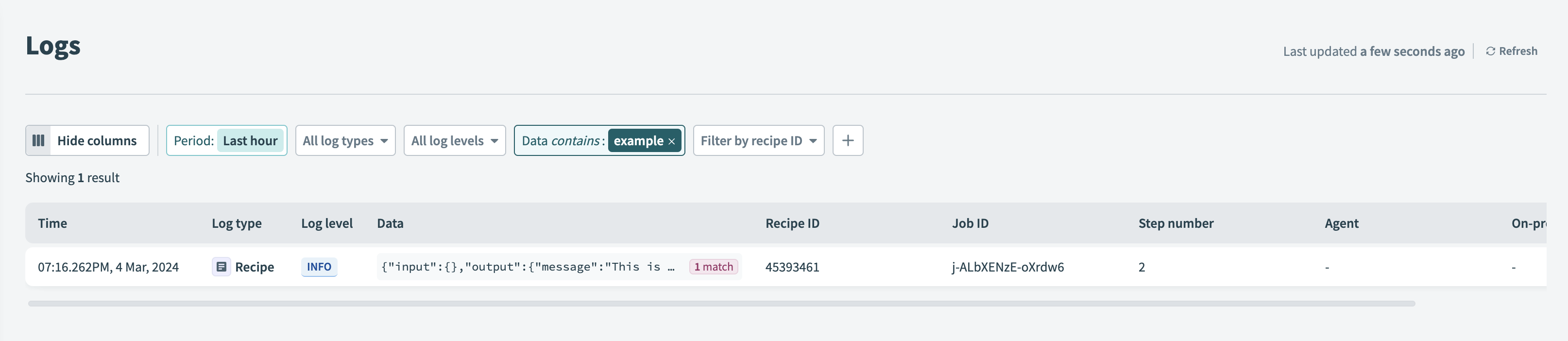Click the refresh arrow icon
This screenshot has height=341, width=1568.
(1490, 51)
